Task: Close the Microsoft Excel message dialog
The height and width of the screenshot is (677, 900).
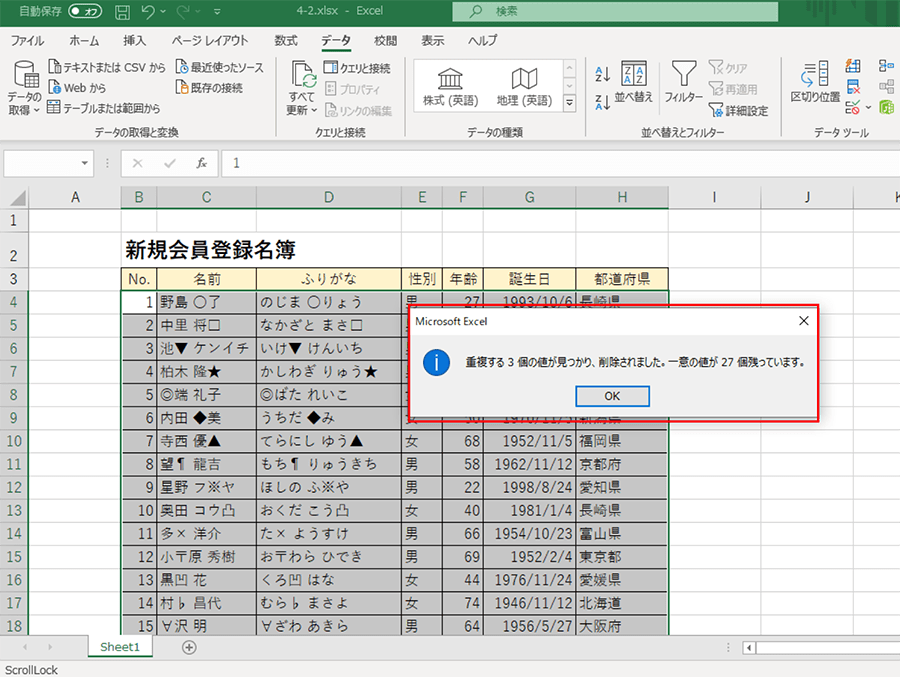Action: pyautogui.click(x=803, y=321)
